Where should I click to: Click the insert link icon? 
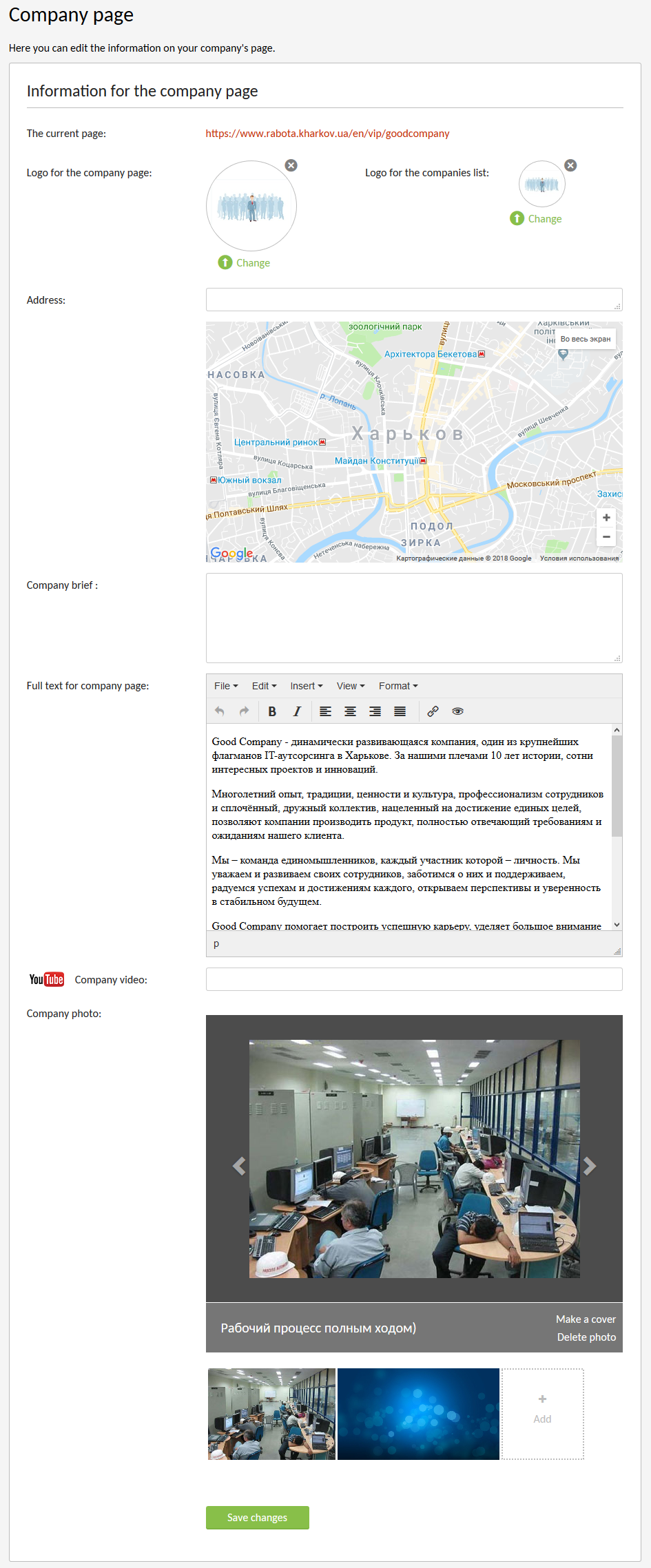click(x=433, y=711)
